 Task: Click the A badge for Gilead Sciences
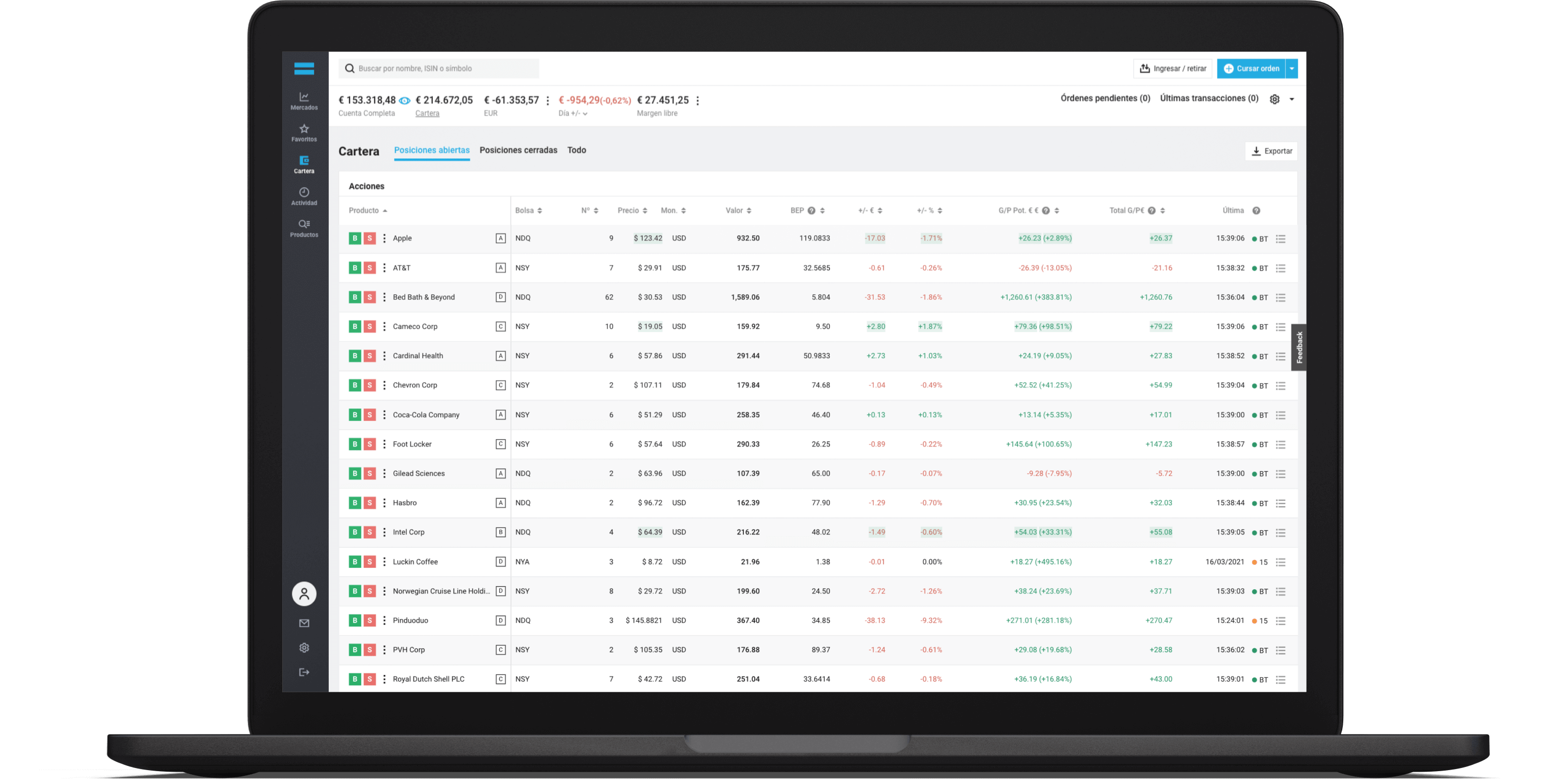click(500, 473)
